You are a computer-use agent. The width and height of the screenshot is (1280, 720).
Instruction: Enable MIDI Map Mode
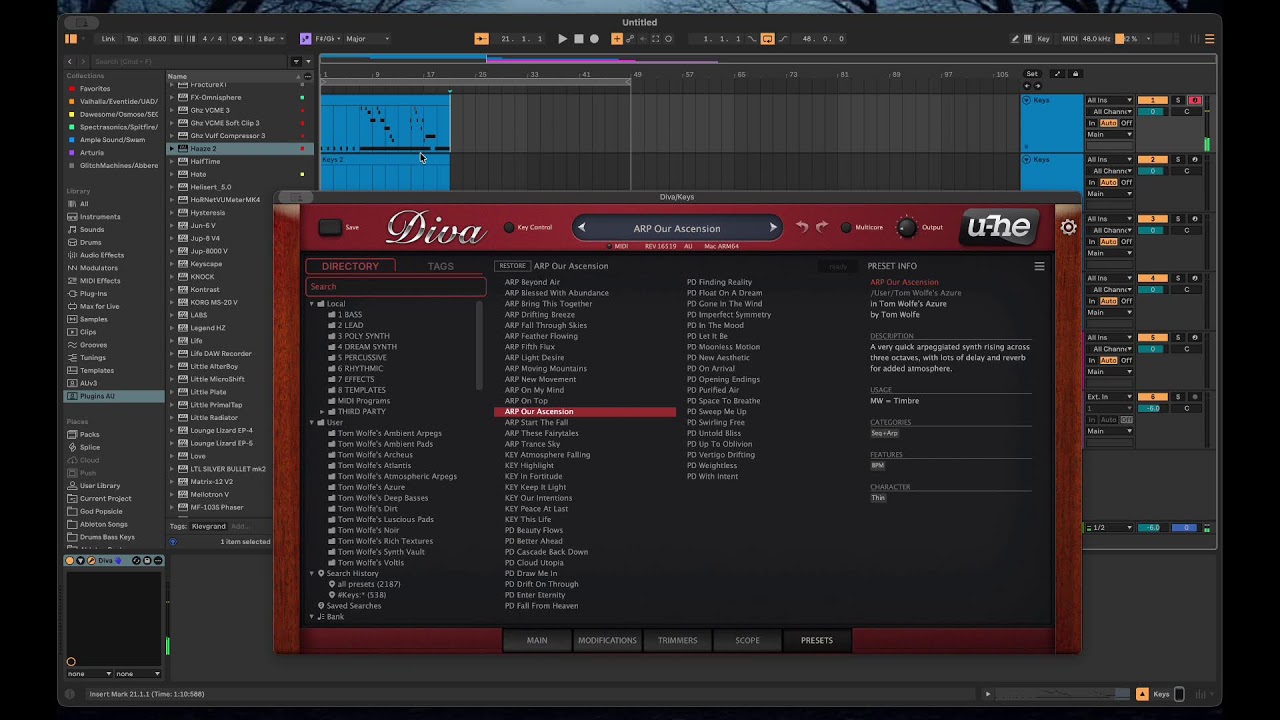pos(1070,39)
